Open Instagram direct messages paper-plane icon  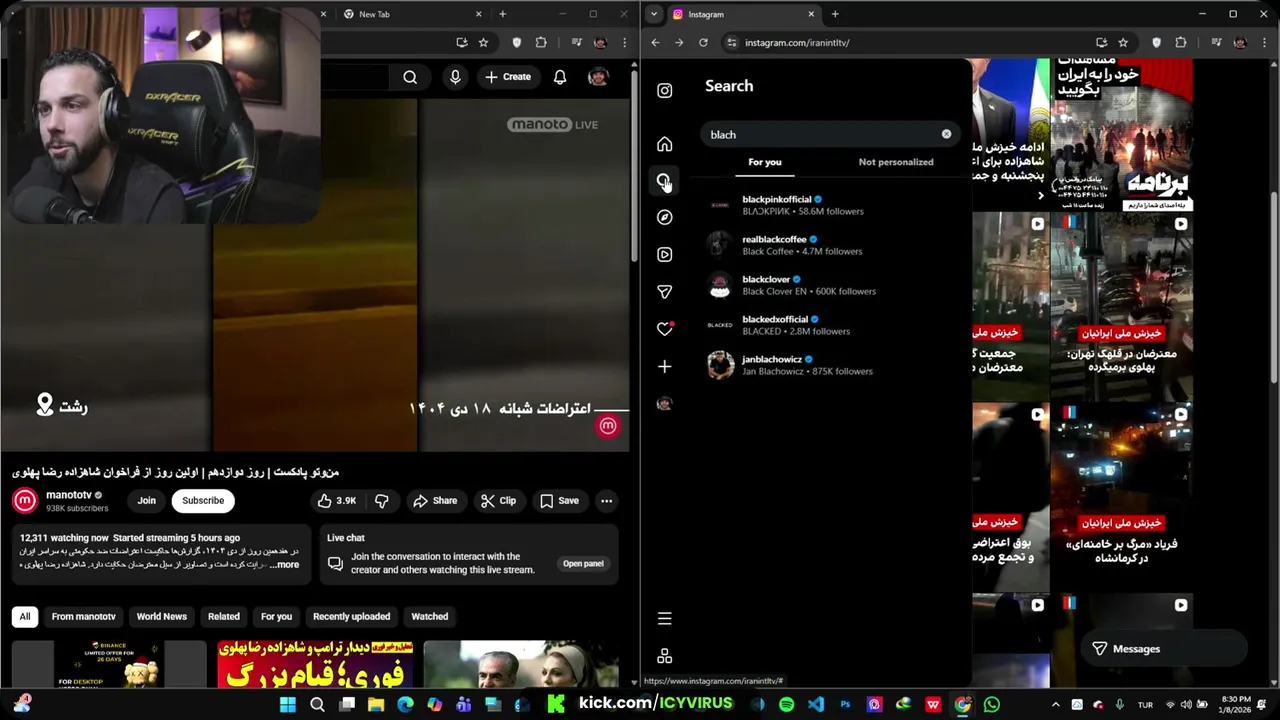point(664,291)
